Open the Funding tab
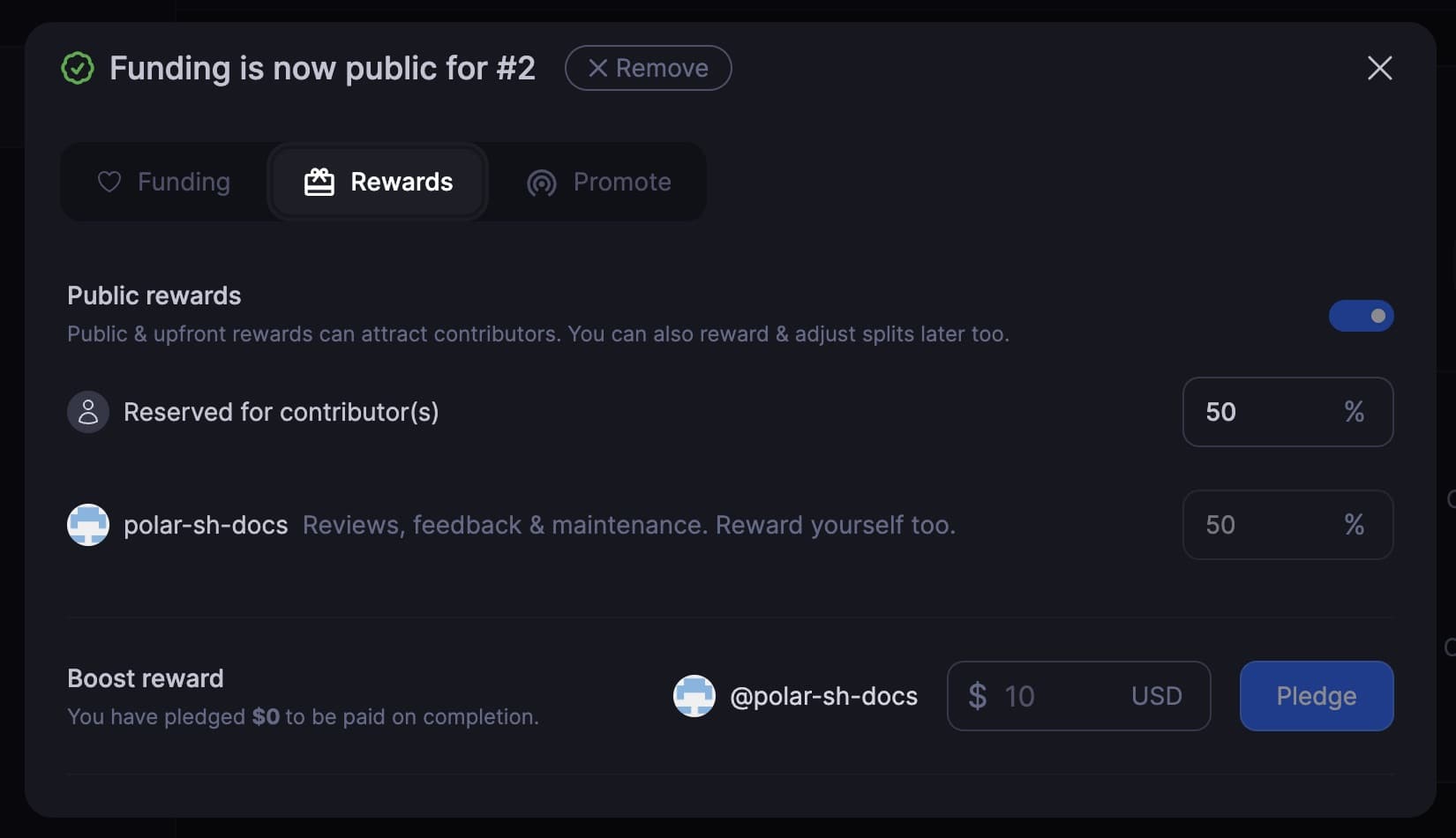 [x=164, y=182]
